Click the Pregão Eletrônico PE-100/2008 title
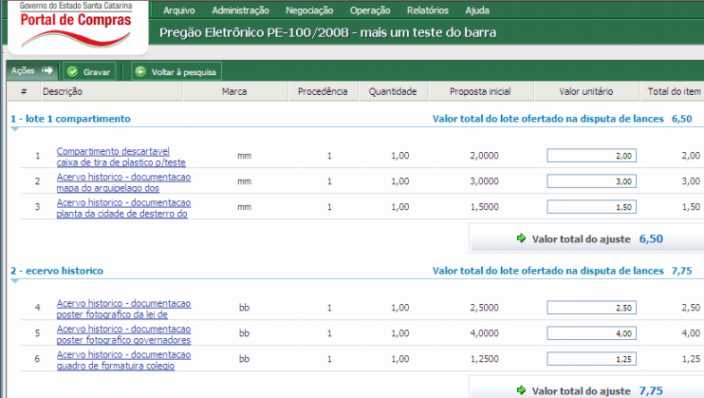Screen dimensions: 704x398 point(328,32)
